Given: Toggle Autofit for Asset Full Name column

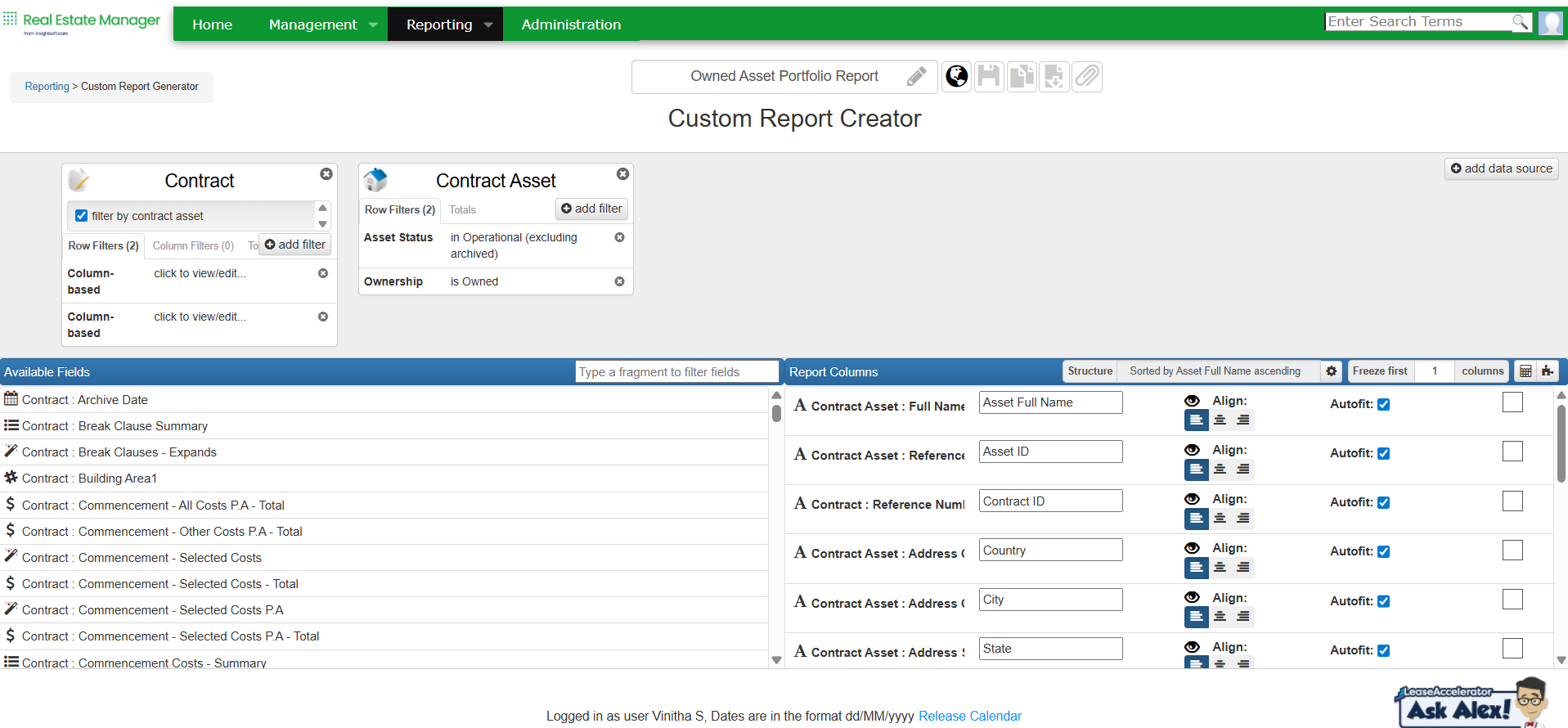Looking at the screenshot, I should pos(1384,404).
